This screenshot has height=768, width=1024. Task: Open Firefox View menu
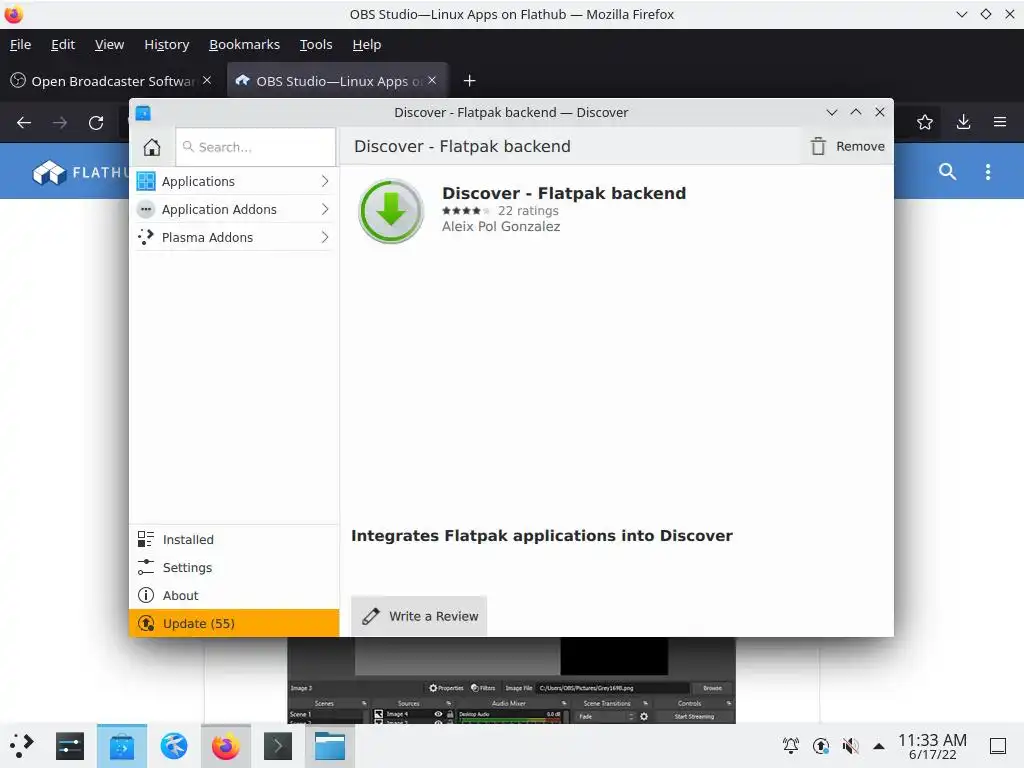109,44
